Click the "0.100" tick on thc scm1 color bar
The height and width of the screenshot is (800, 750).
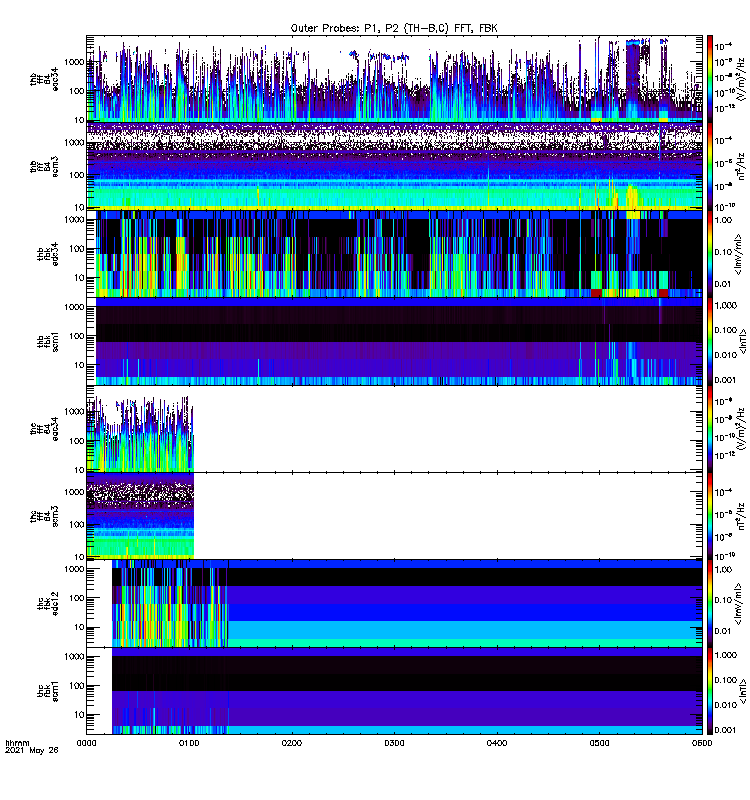726,680
